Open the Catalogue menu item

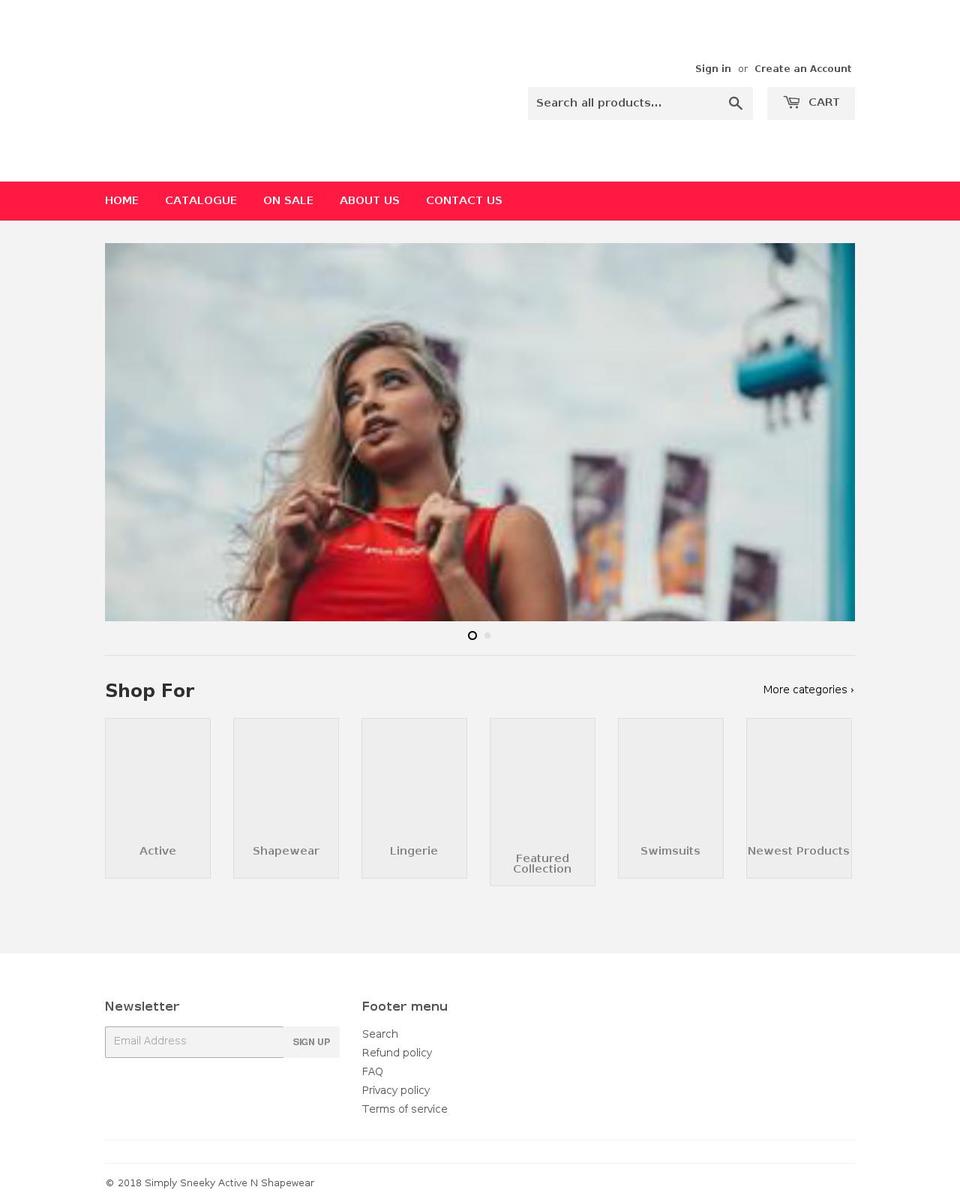pyautogui.click(x=201, y=201)
